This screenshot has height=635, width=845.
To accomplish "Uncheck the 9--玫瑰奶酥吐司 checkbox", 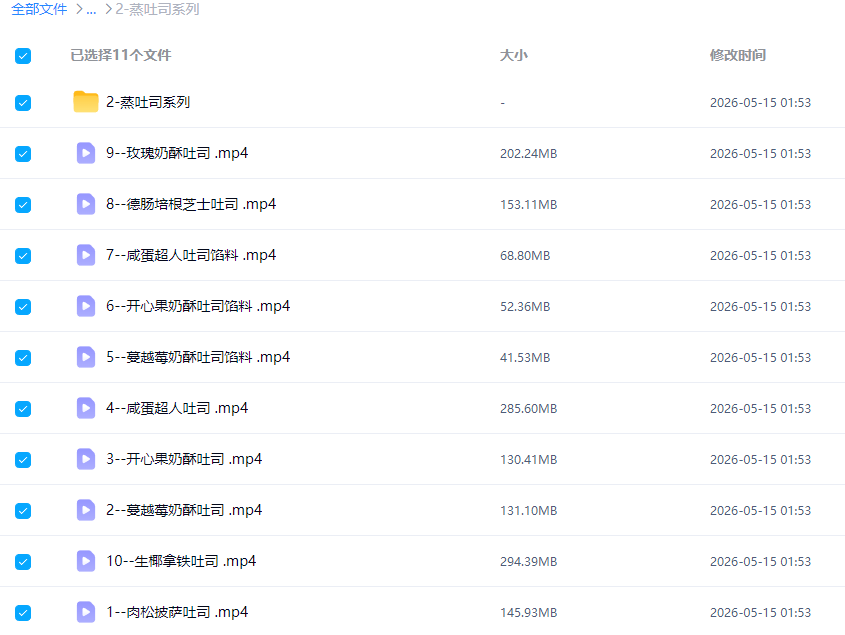I will coord(23,154).
